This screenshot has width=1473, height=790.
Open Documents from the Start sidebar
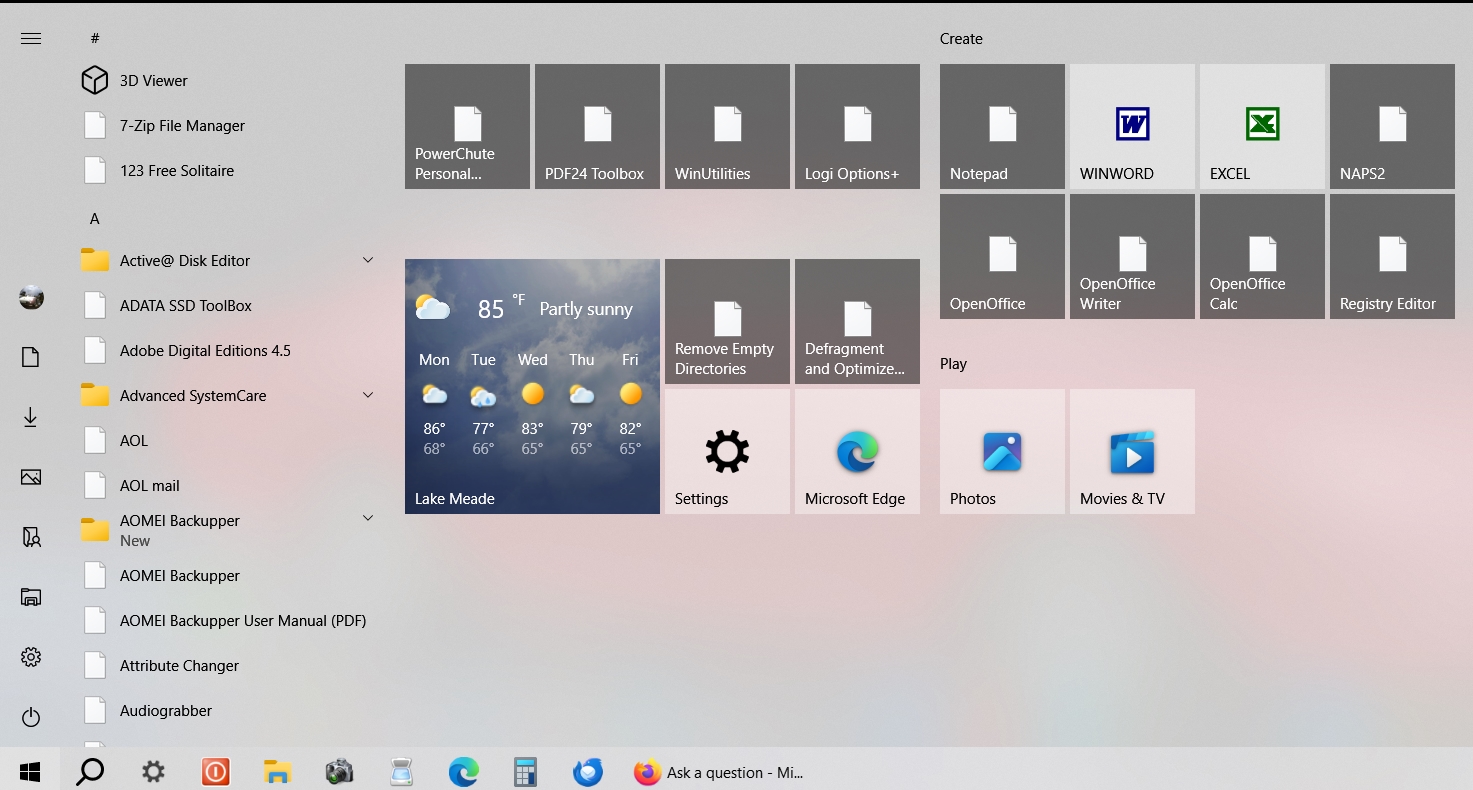31,357
